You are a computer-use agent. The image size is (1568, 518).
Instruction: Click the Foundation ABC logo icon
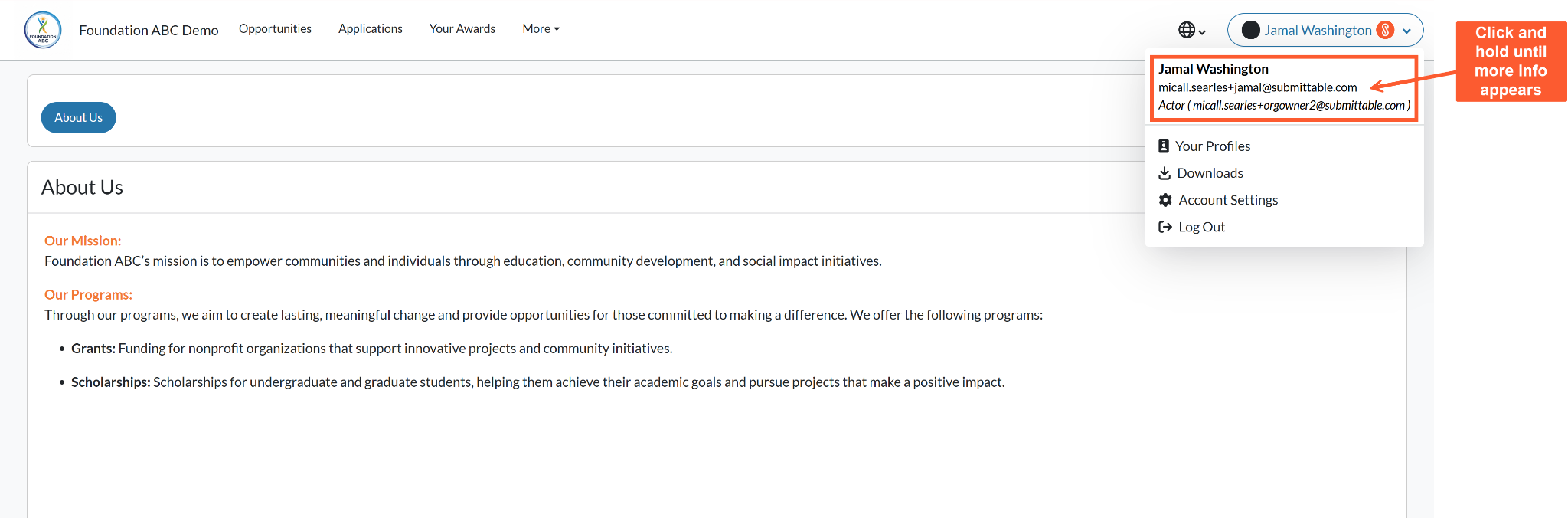pyautogui.click(x=43, y=30)
